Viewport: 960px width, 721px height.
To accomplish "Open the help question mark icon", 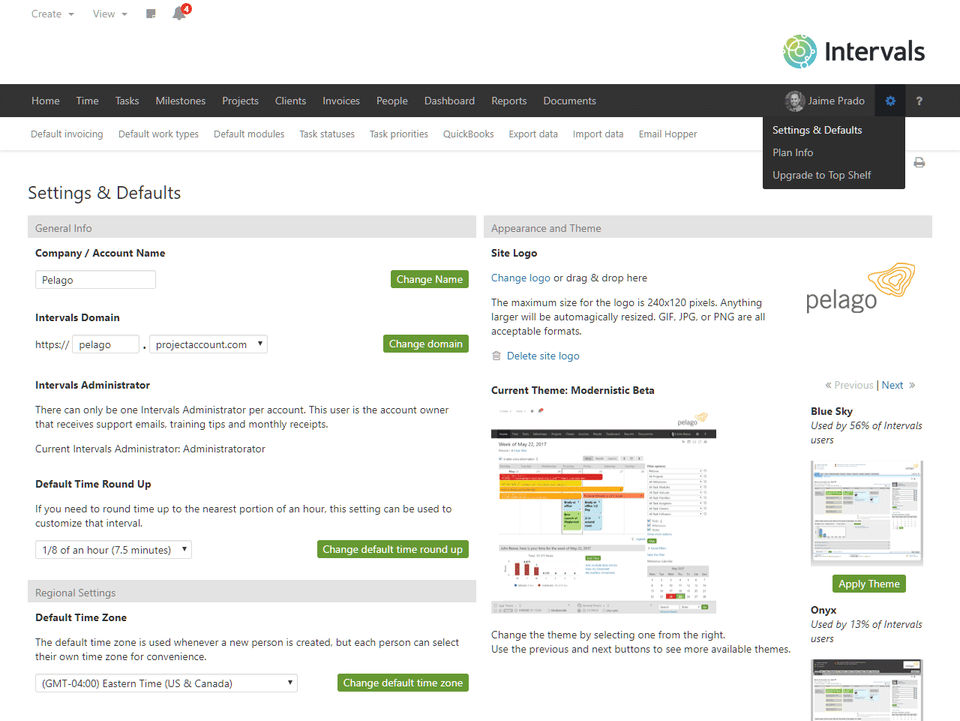I will (919, 101).
